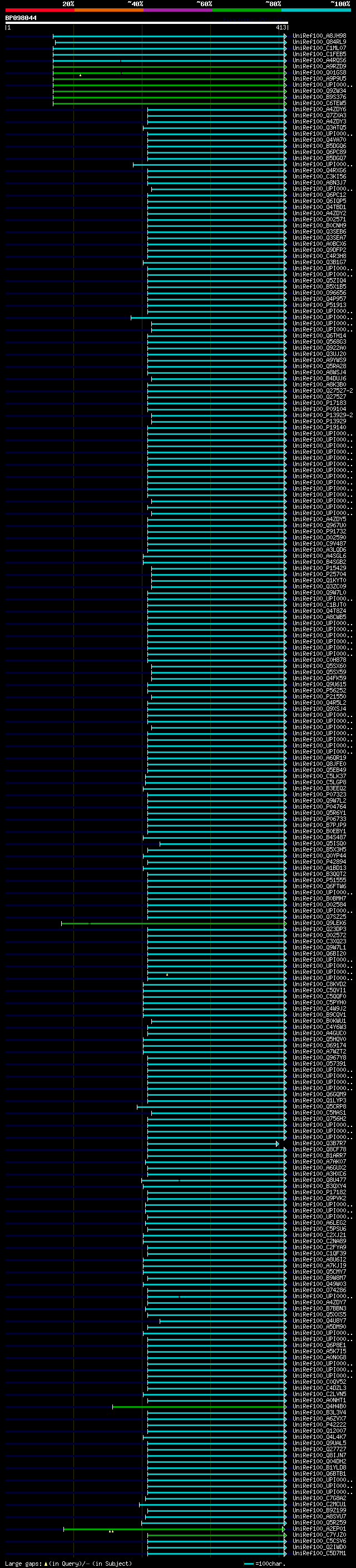Viewport: 356px width, 1568px height.
Task: Select the UniRef100_P51555 label
Action: click(x=319, y=880)
